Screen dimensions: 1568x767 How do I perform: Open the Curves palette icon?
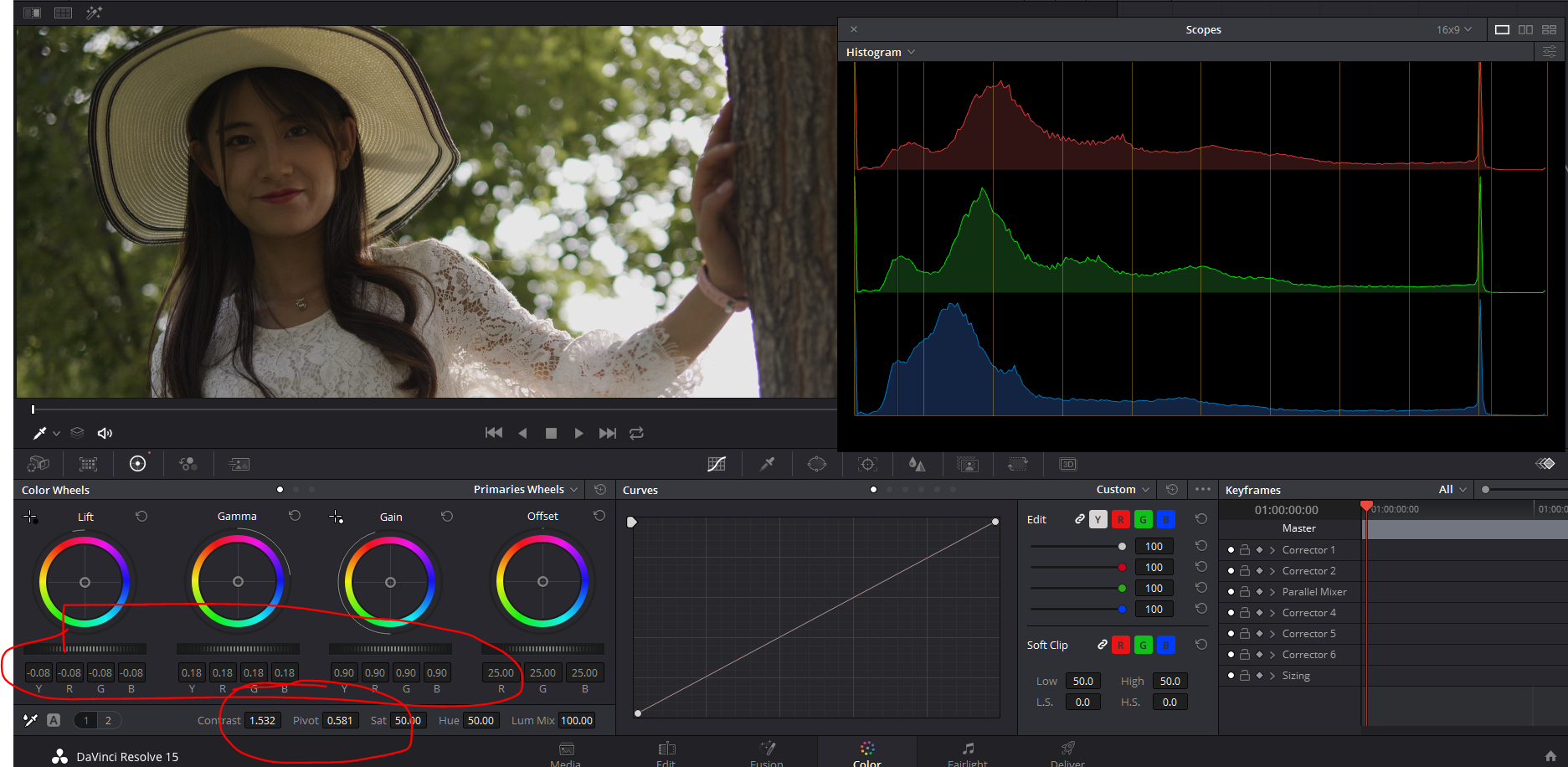[x=717, y=464]
